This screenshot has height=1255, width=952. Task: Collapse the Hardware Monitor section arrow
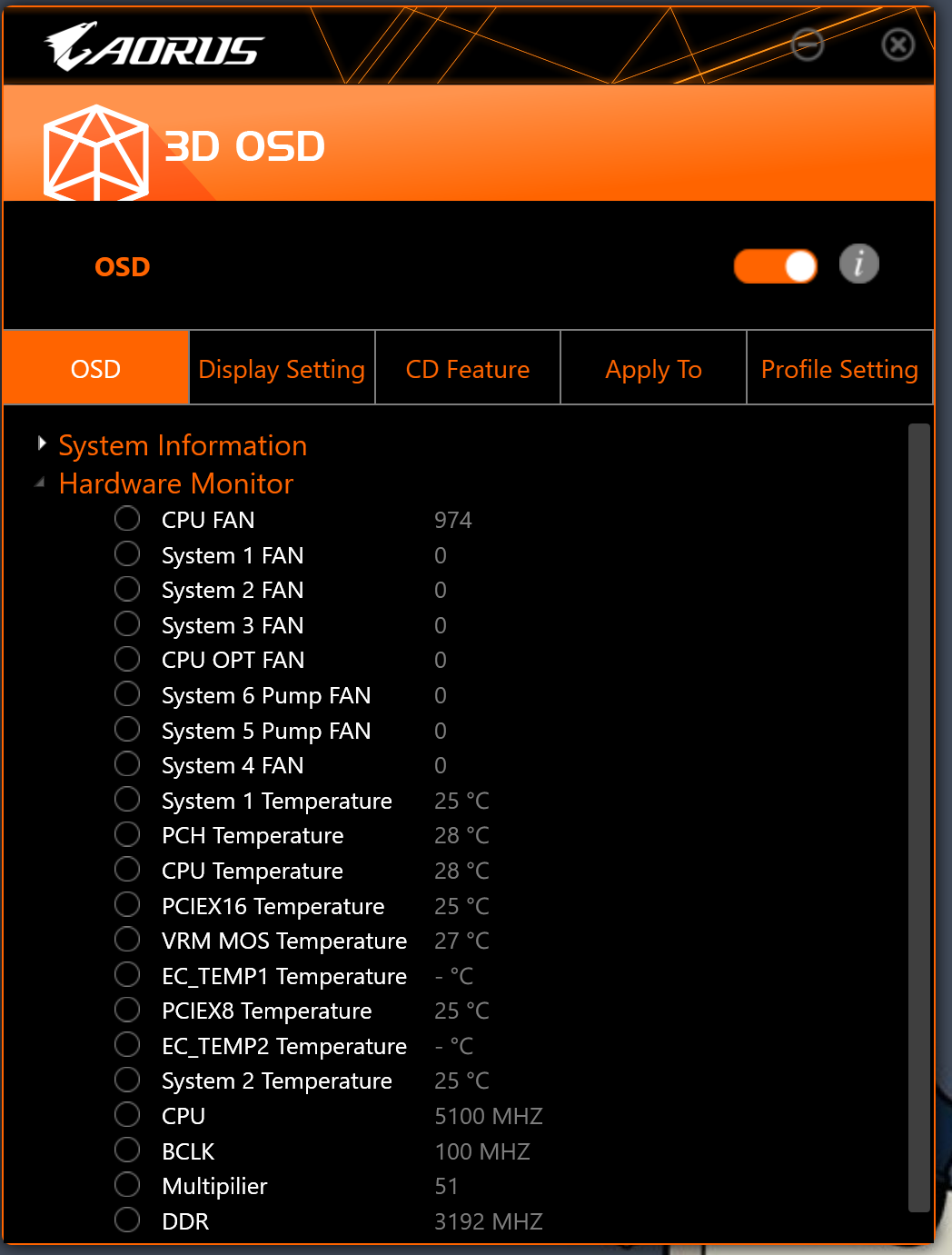point(39,483)
